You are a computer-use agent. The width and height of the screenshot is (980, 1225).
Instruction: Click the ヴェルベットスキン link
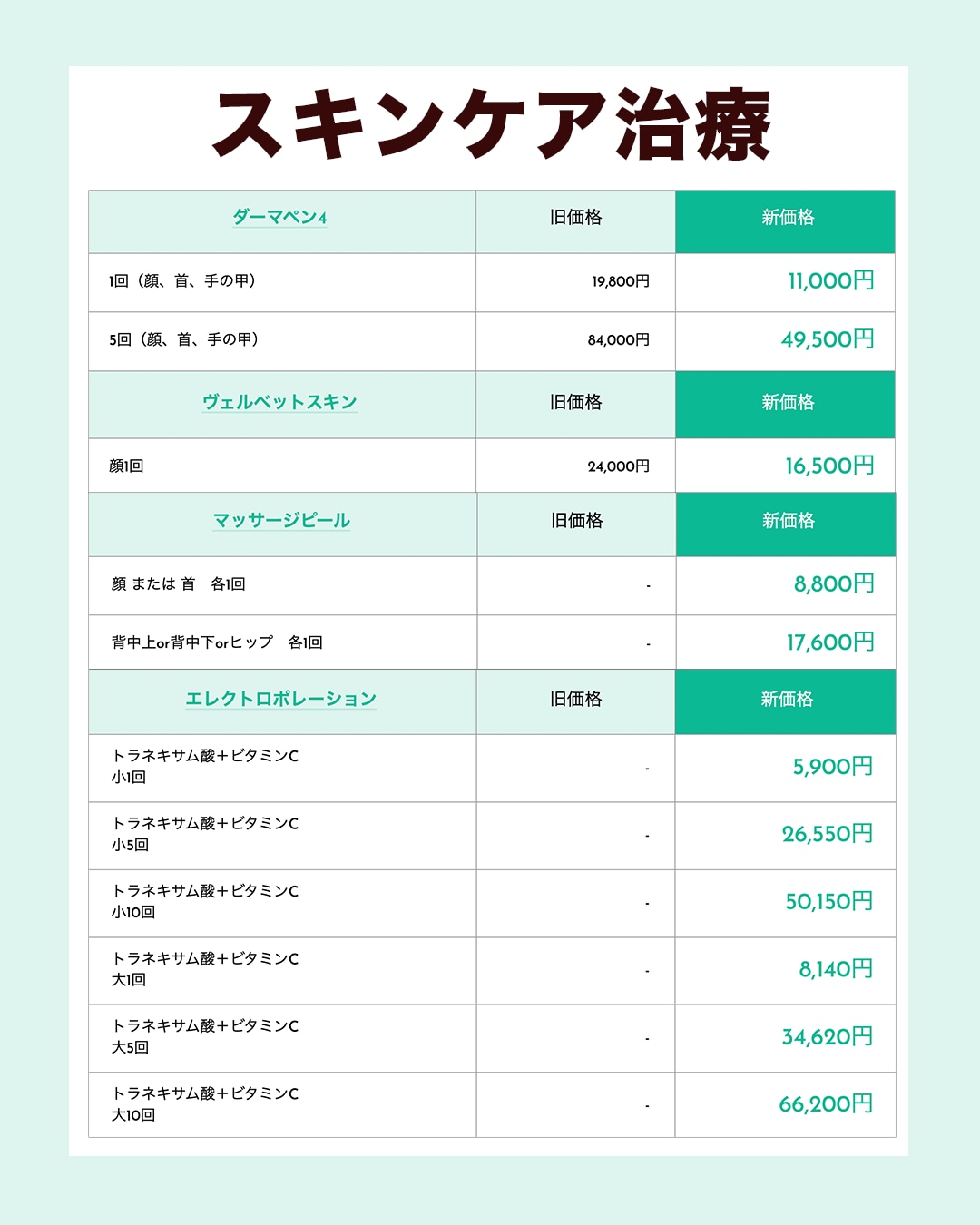point(279,402)
